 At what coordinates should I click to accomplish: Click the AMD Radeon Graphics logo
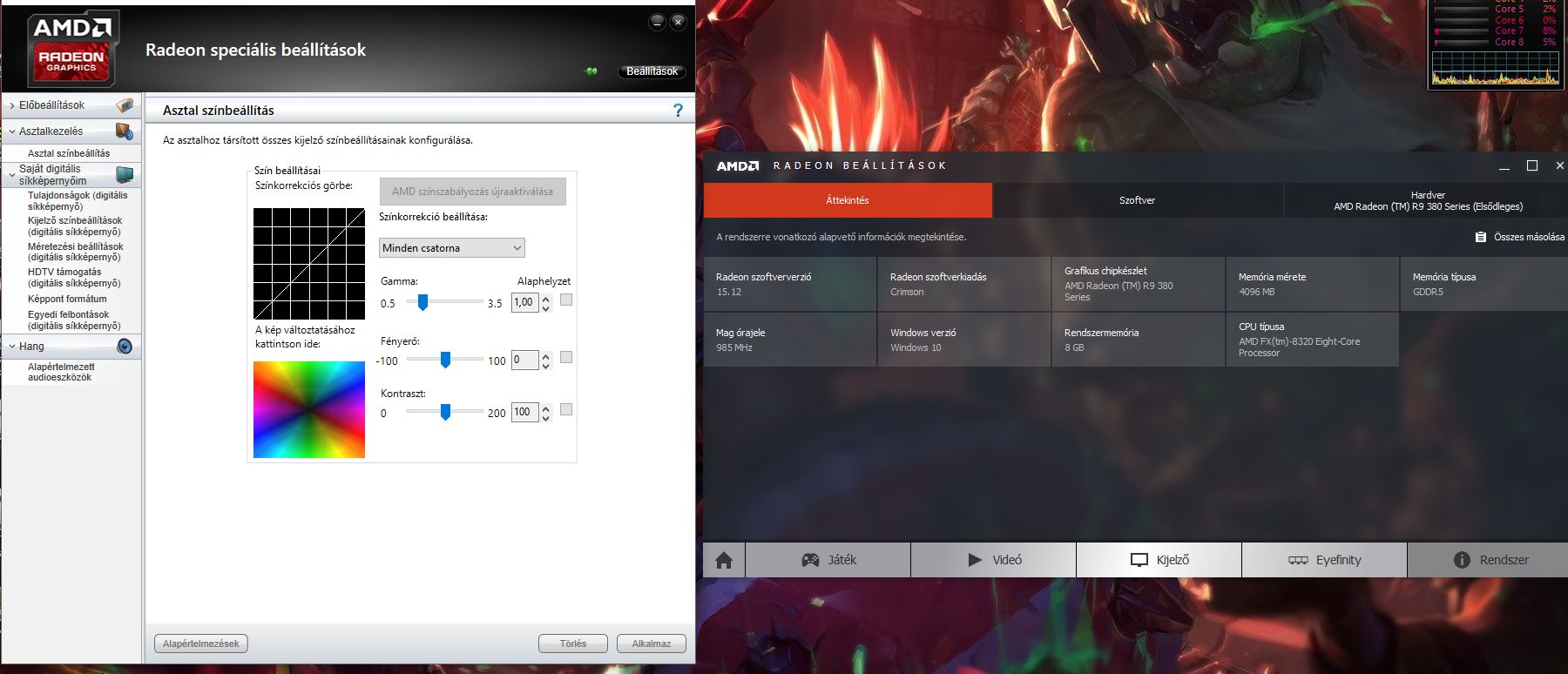coord(71,50)
